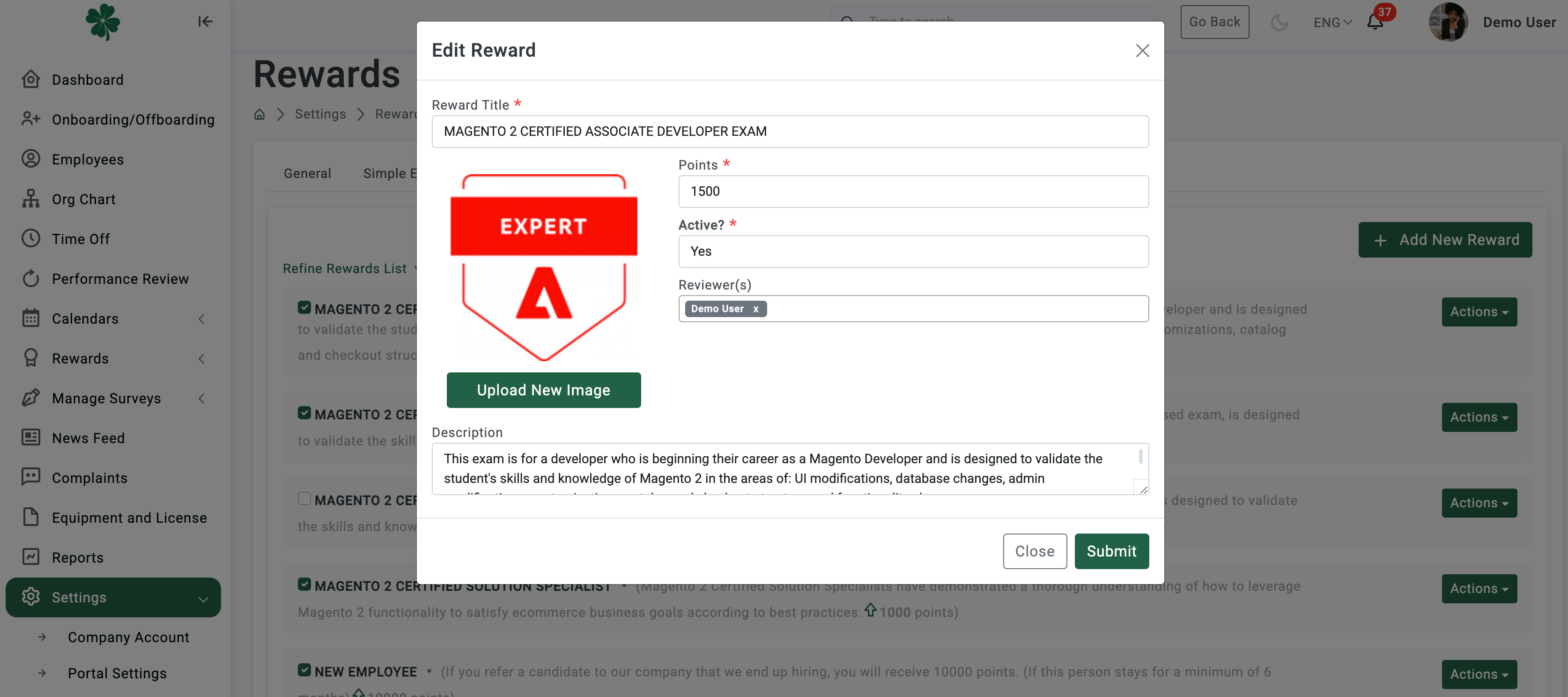Remove Demo User reviewer tag x
The height and width of the screenshot is (697, 1568).
pyautogui.click(x=755, y=309)
